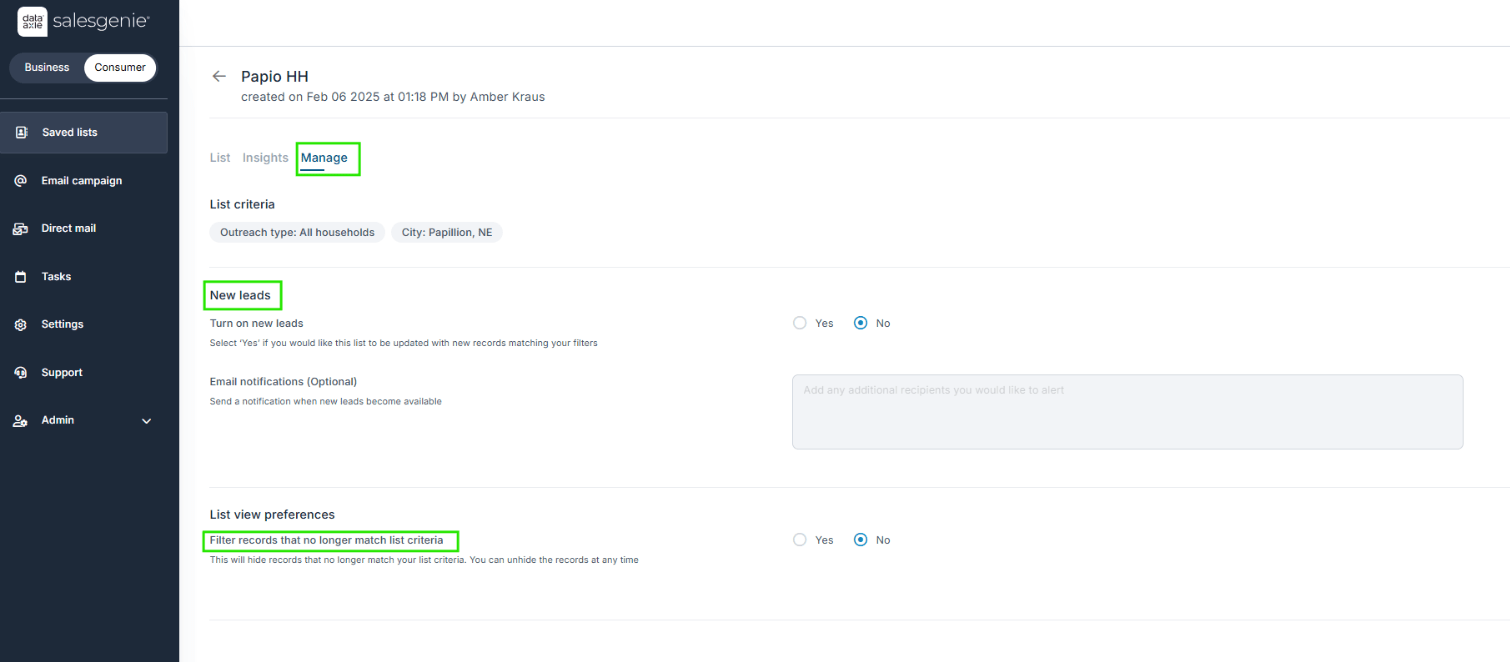Click the Admin user icon
Viewport: 1510px width, 662px height.
tap(21, 421)
